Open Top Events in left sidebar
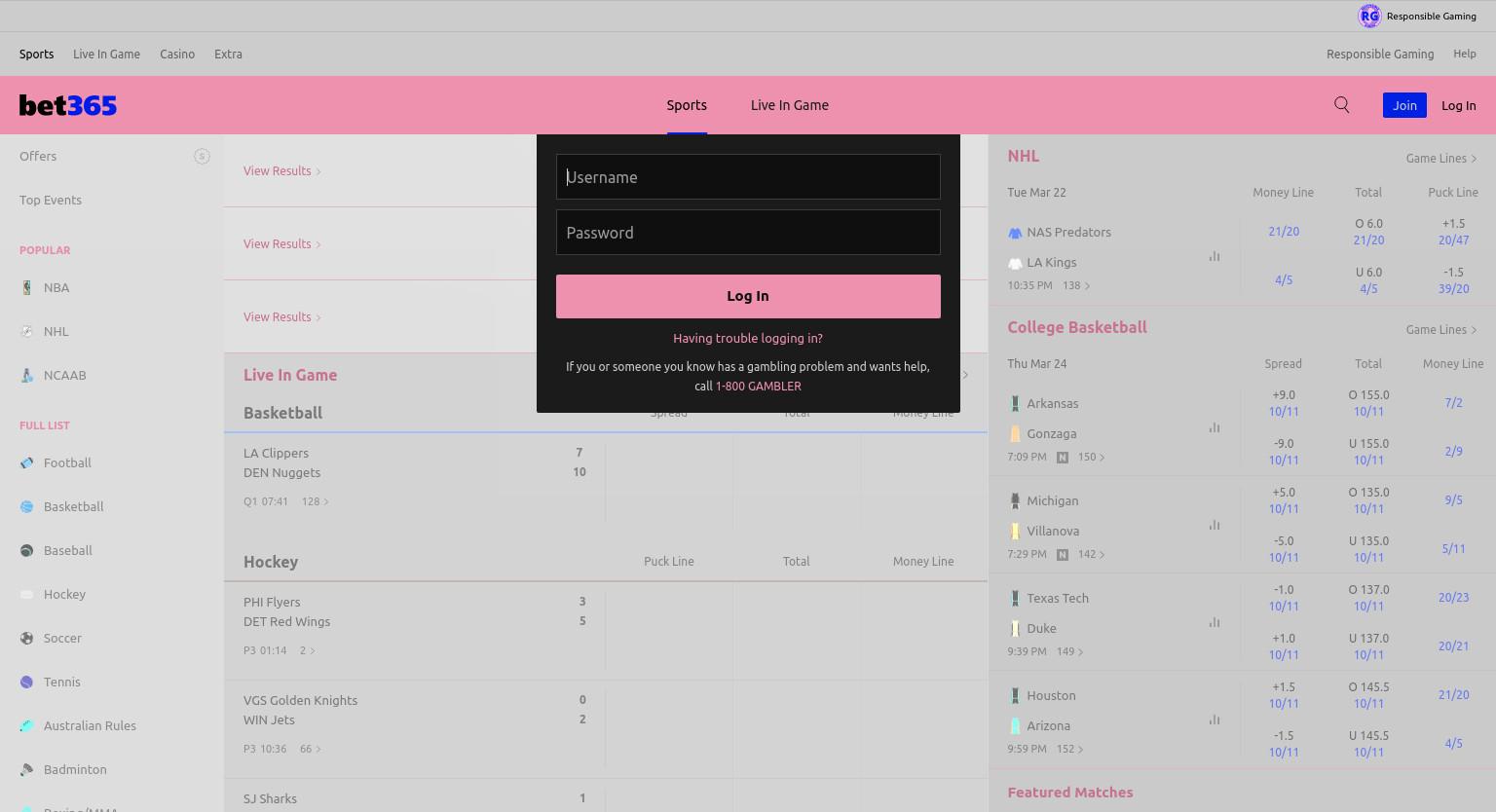 tap(51, 200)
